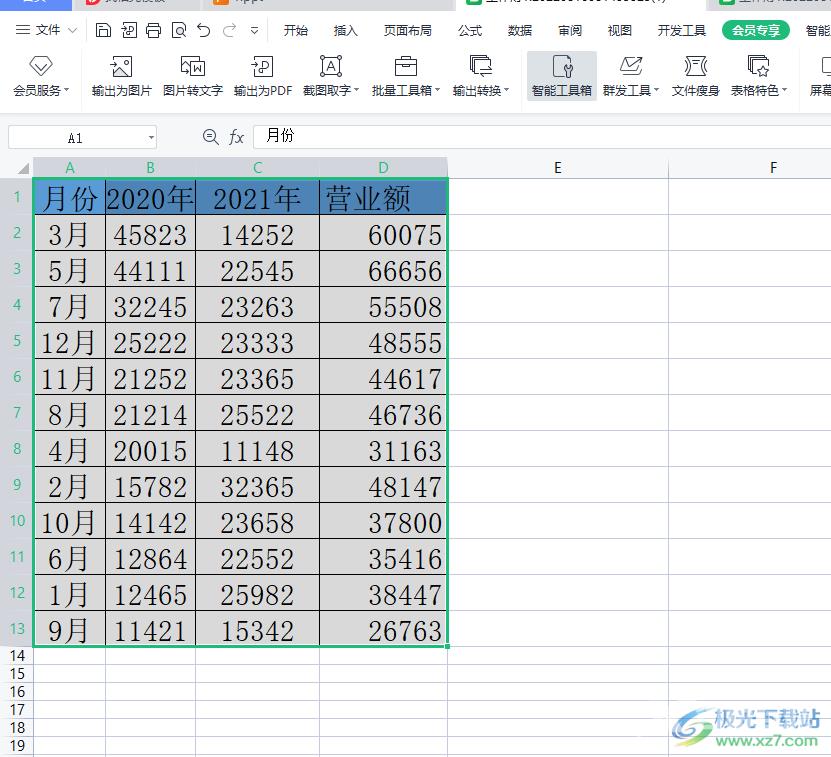Click cell with value 20015

(151, 449)
